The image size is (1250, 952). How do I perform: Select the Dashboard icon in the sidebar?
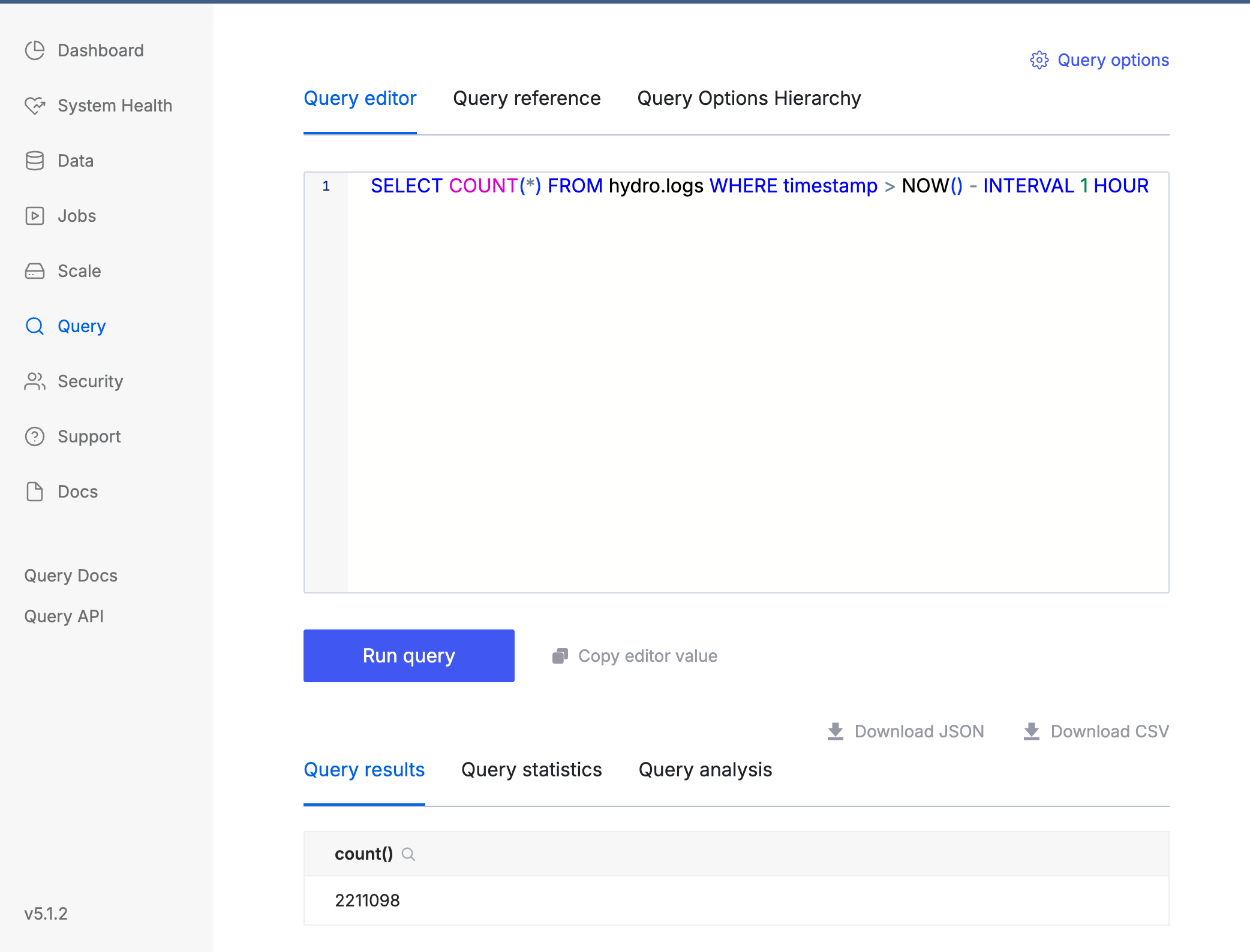35,50
